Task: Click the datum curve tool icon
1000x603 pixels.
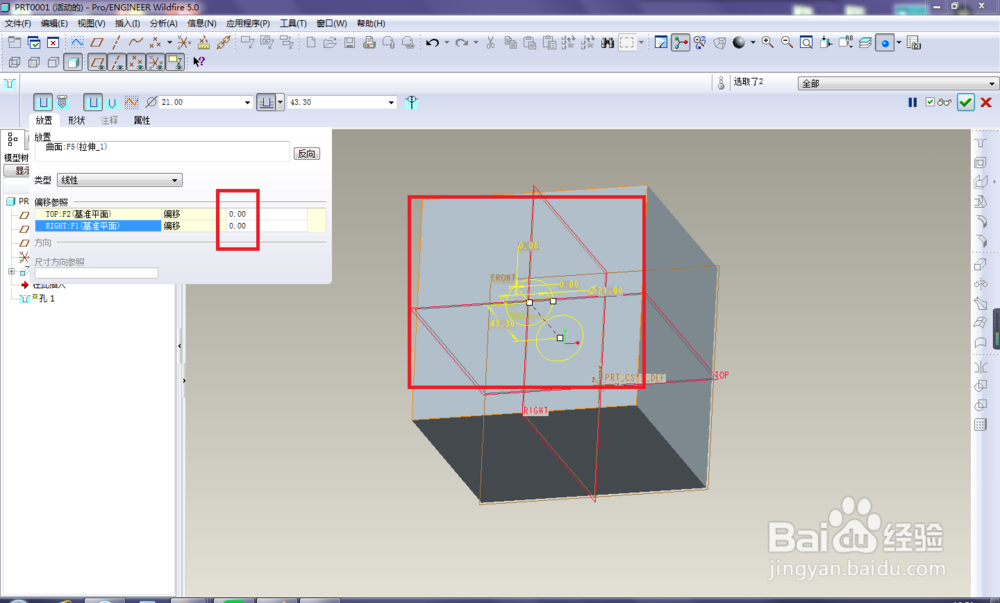Action: [x=136, y=43]
